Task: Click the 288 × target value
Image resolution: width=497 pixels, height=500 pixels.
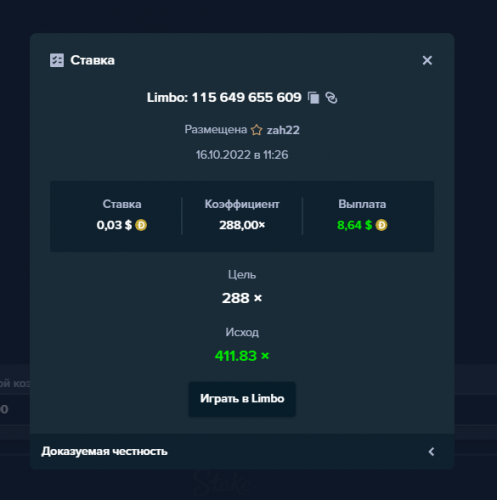Action: (242, 298)
